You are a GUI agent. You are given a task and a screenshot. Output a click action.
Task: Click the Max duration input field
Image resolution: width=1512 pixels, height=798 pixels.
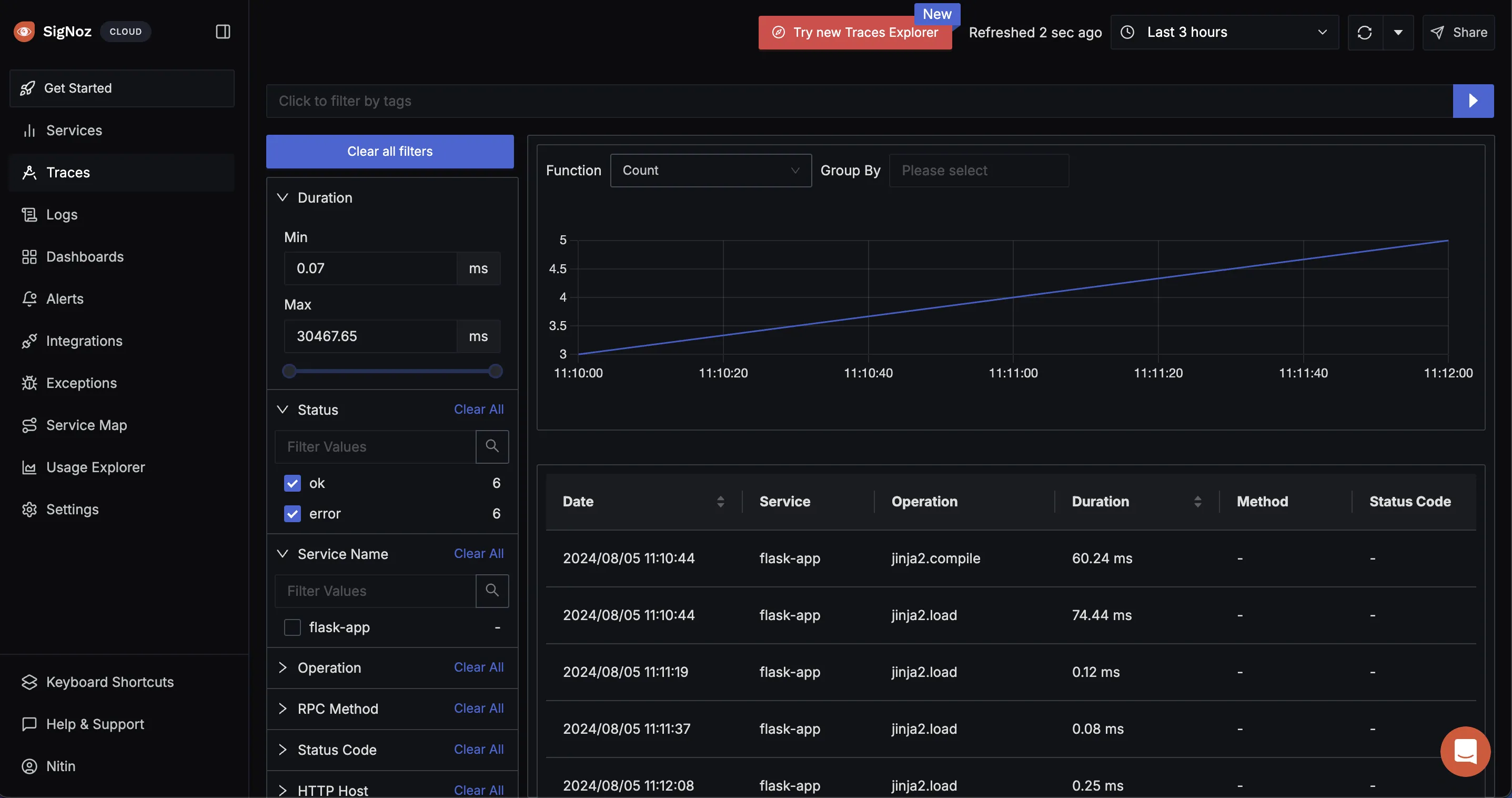[371, 336]
